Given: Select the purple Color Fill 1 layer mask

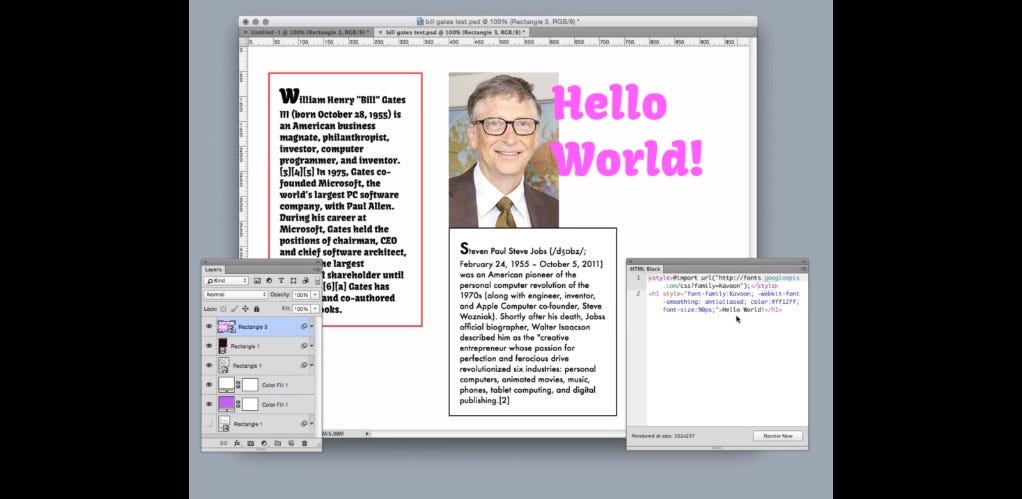Looking at the screenshot, I should (x=250, y=404).
